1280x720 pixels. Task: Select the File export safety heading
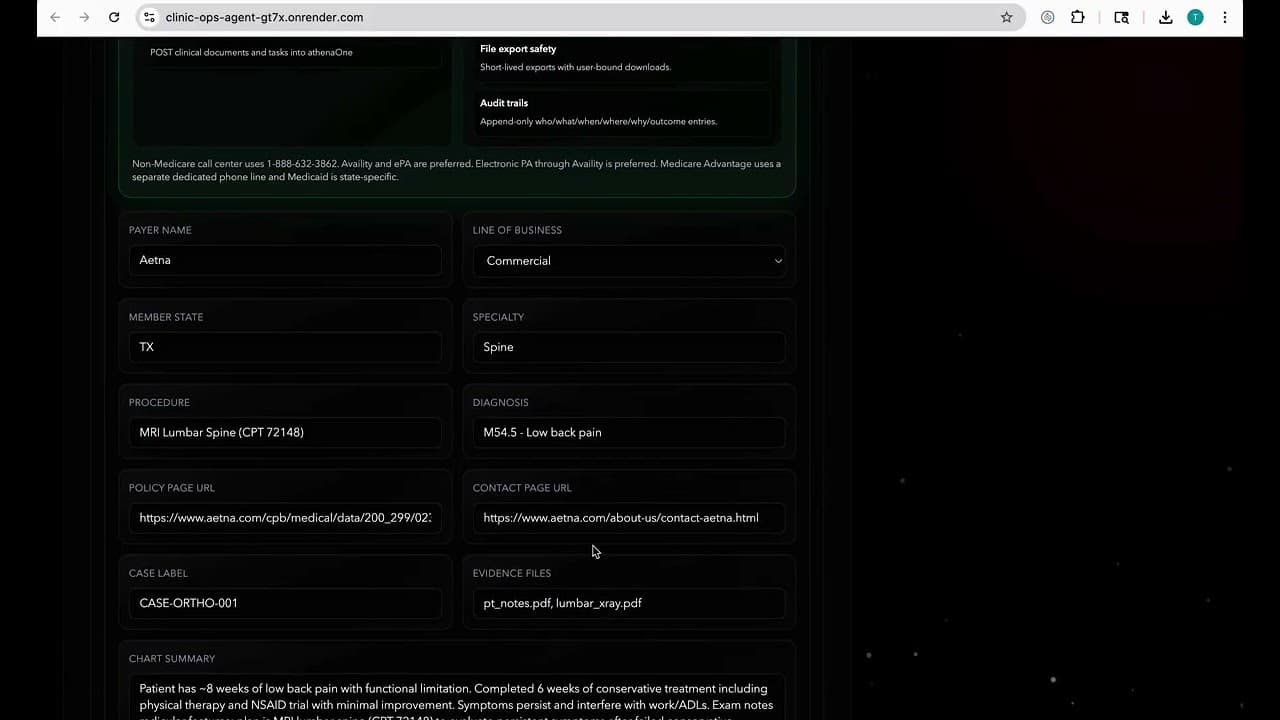coord(518,49)
